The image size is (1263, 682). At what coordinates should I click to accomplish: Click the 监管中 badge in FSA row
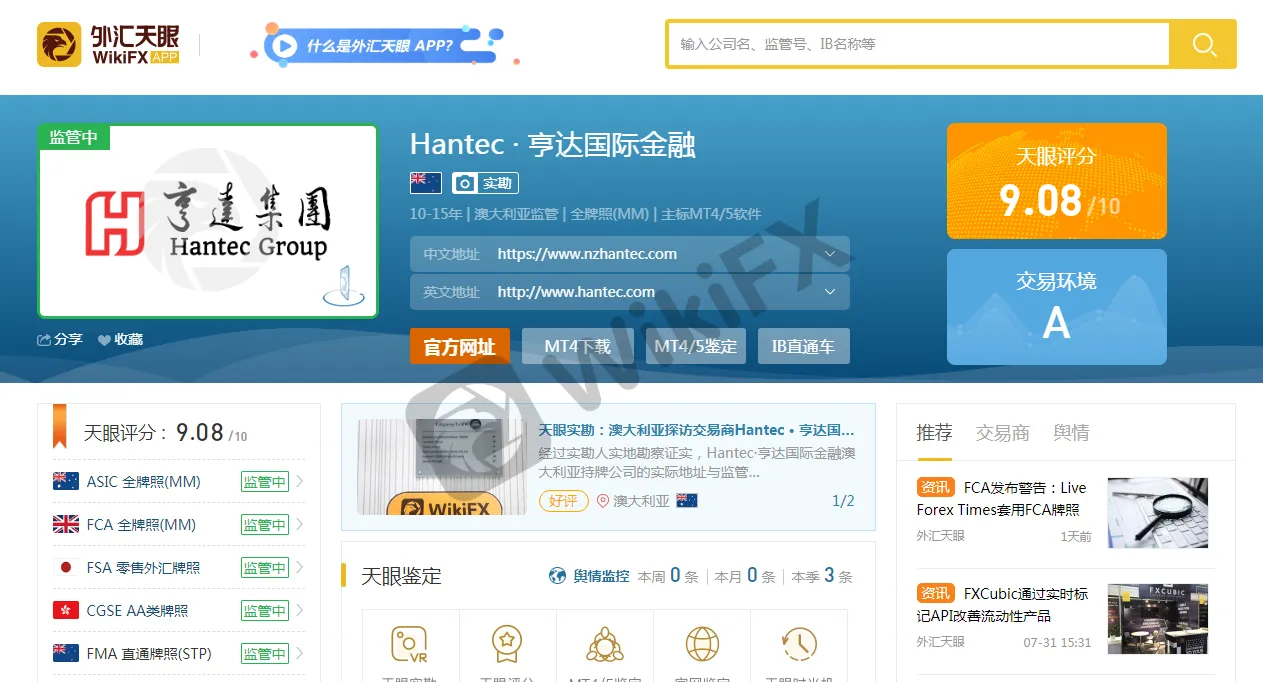tap(264, 568)
